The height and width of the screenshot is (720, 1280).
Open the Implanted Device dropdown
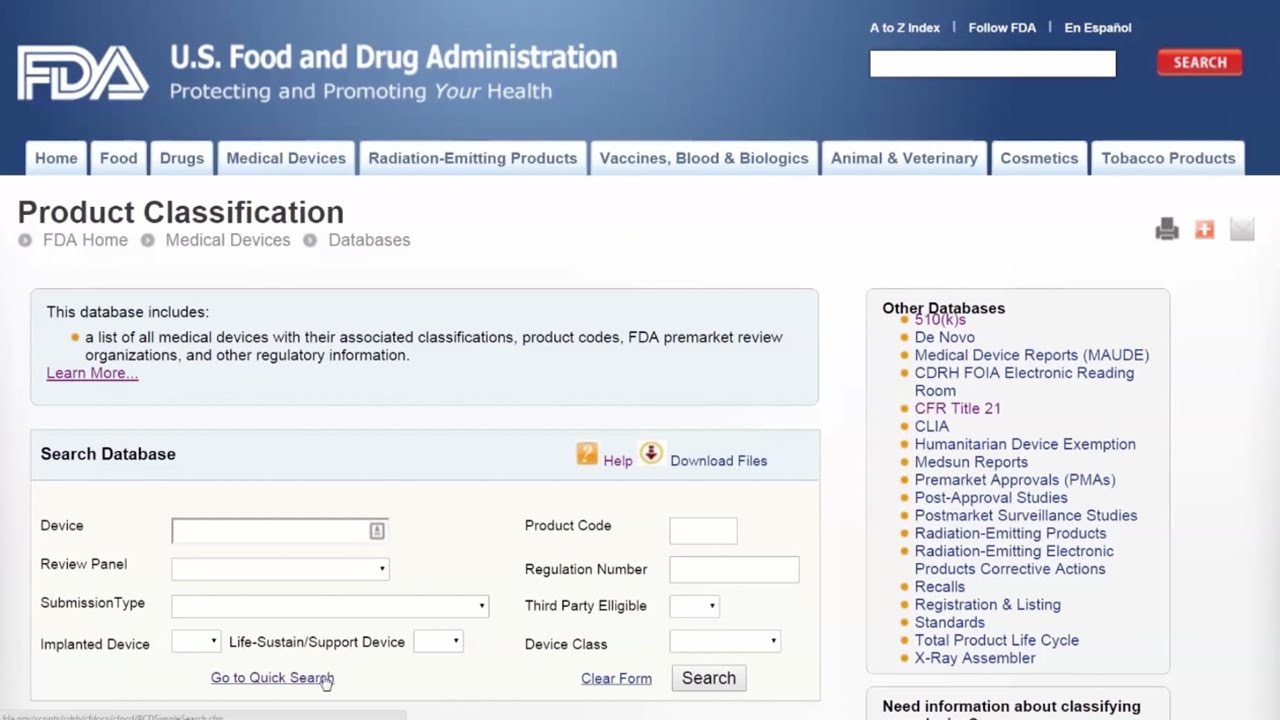tap(196, 642)
